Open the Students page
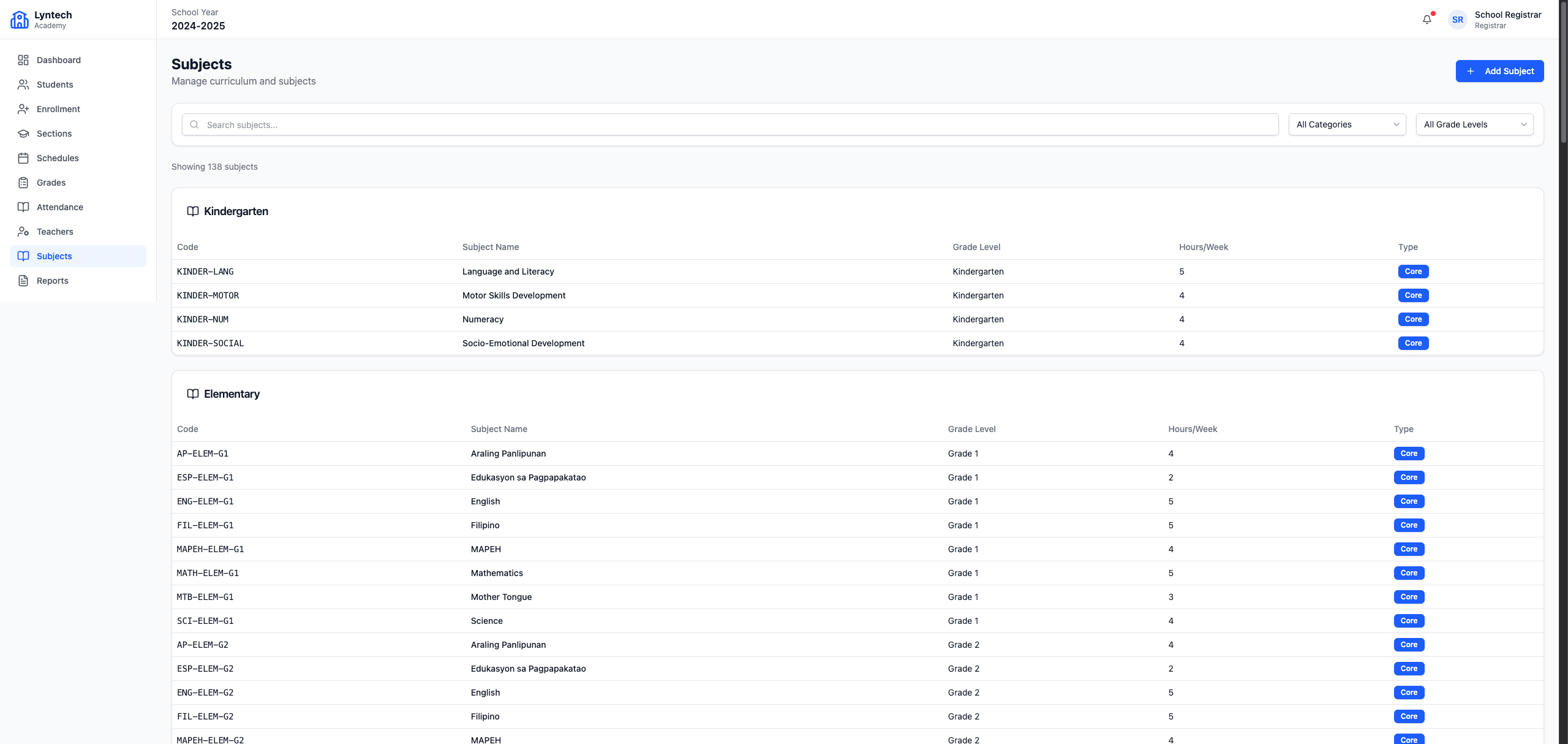The image size is (1568, 744). pos(78,85)
